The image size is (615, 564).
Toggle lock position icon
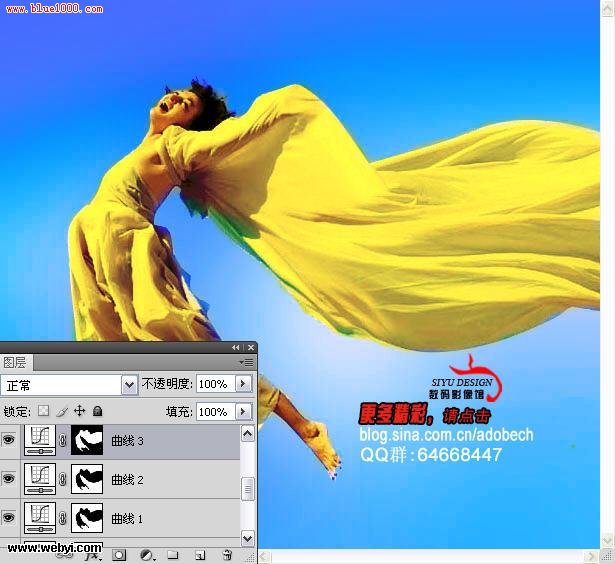(x=80, y=411)
